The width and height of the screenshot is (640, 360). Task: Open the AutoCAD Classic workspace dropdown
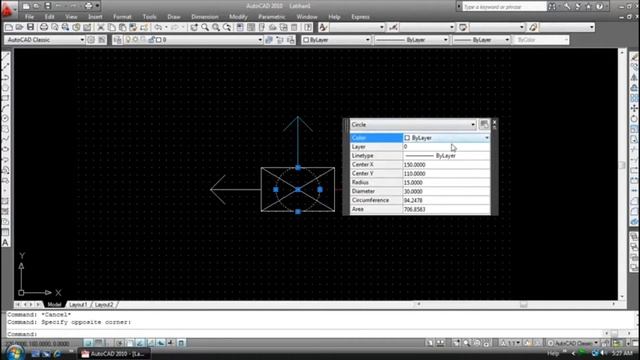pyautogui.click(x=82, y=40)
